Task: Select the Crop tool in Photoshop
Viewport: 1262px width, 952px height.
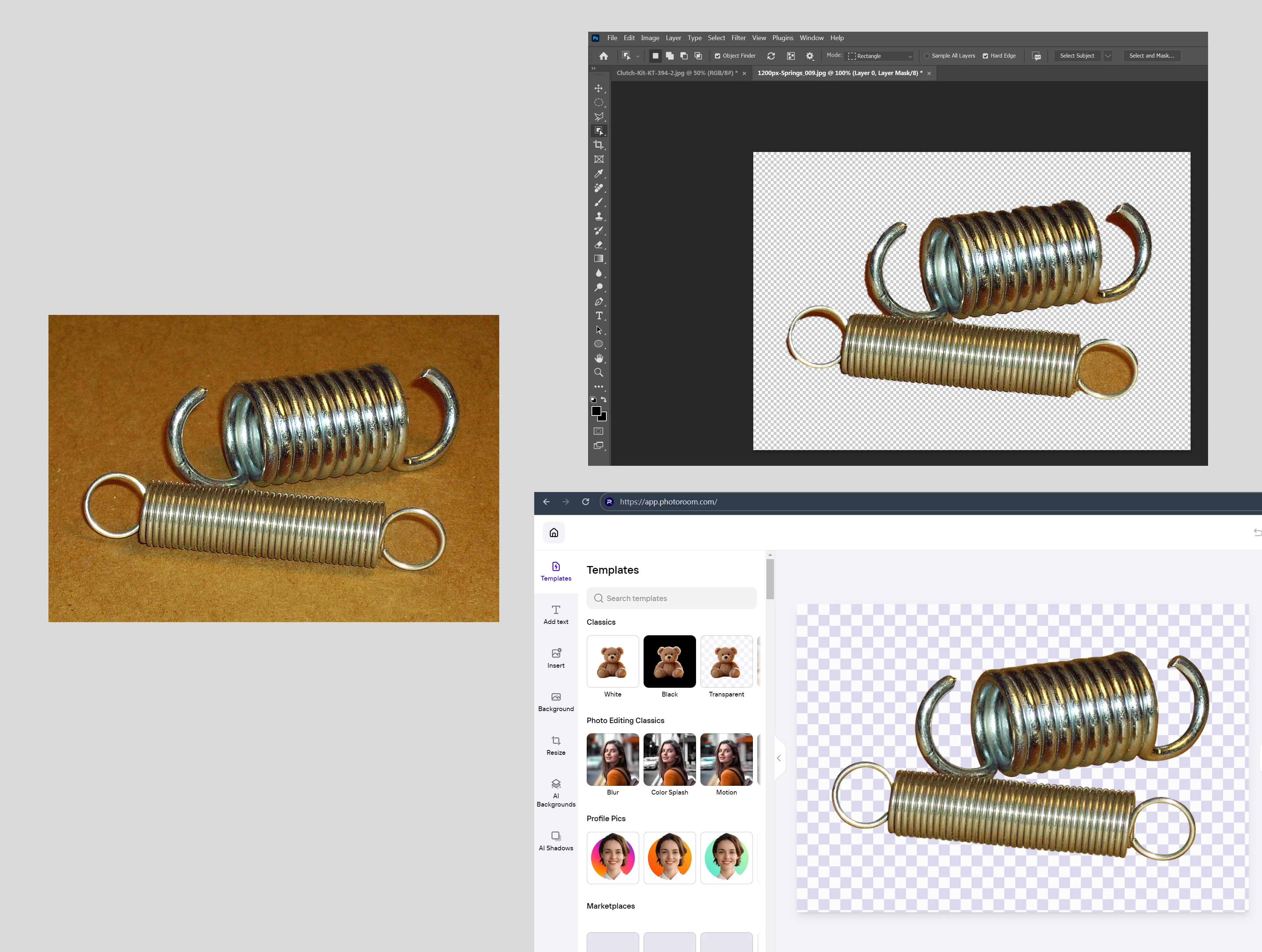Action: pyautogui.click(x=598, y=145)
